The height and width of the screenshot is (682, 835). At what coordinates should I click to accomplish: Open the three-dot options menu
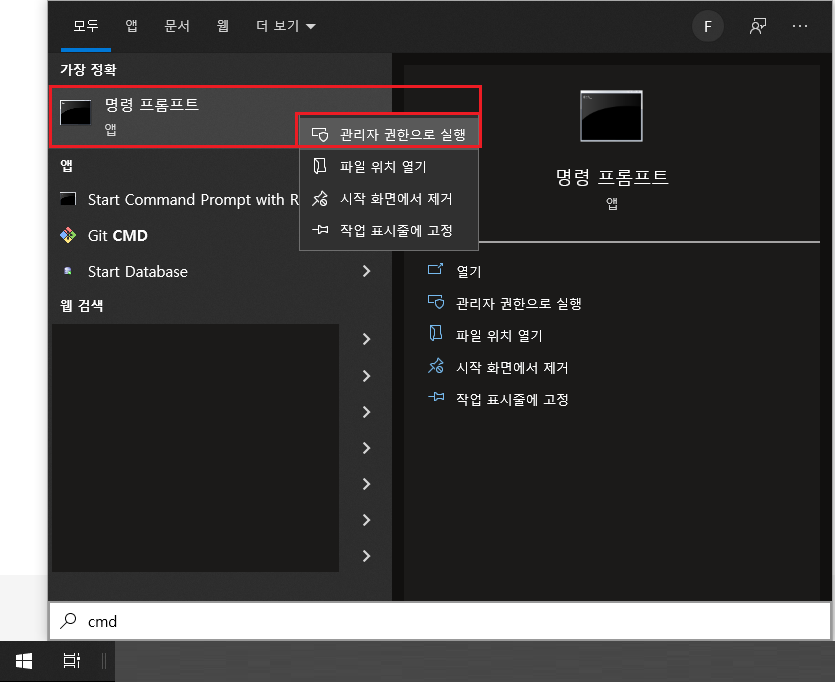click(800, 26)
